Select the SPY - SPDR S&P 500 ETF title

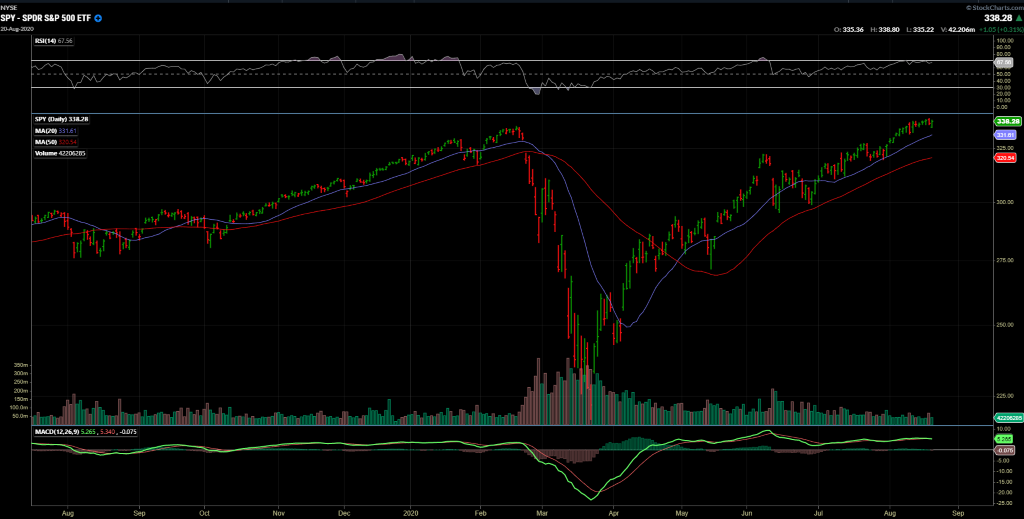(x=46, y=20)
